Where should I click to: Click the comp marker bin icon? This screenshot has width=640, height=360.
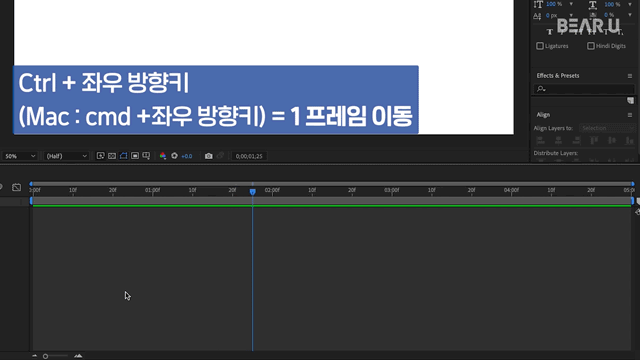pyautogui.click(x=638, y=201)
